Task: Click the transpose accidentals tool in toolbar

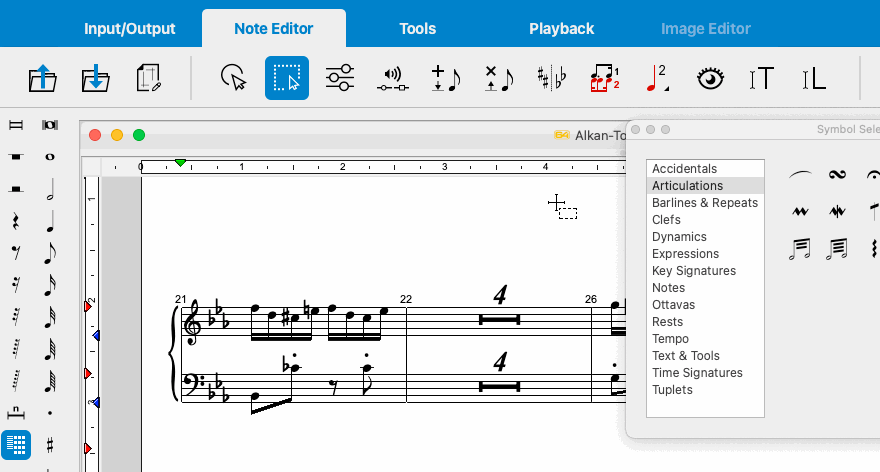Action: pos(551,78)
